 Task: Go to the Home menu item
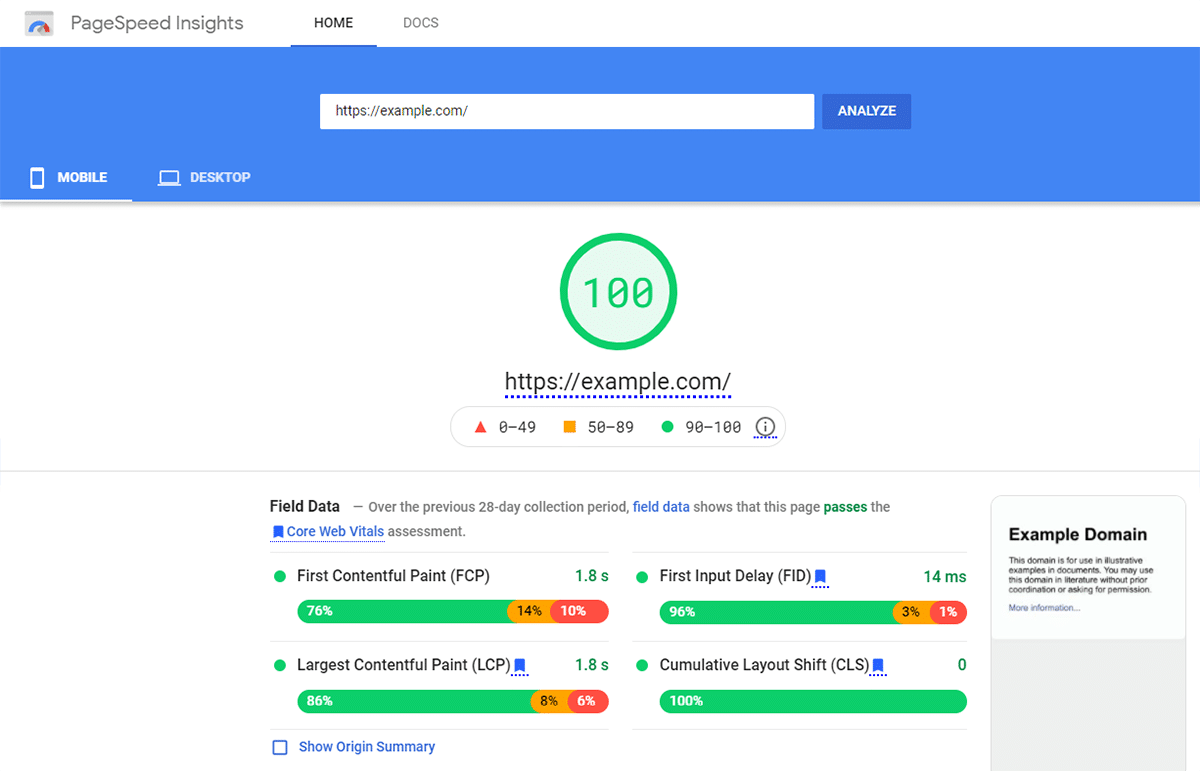coord(333,23)
